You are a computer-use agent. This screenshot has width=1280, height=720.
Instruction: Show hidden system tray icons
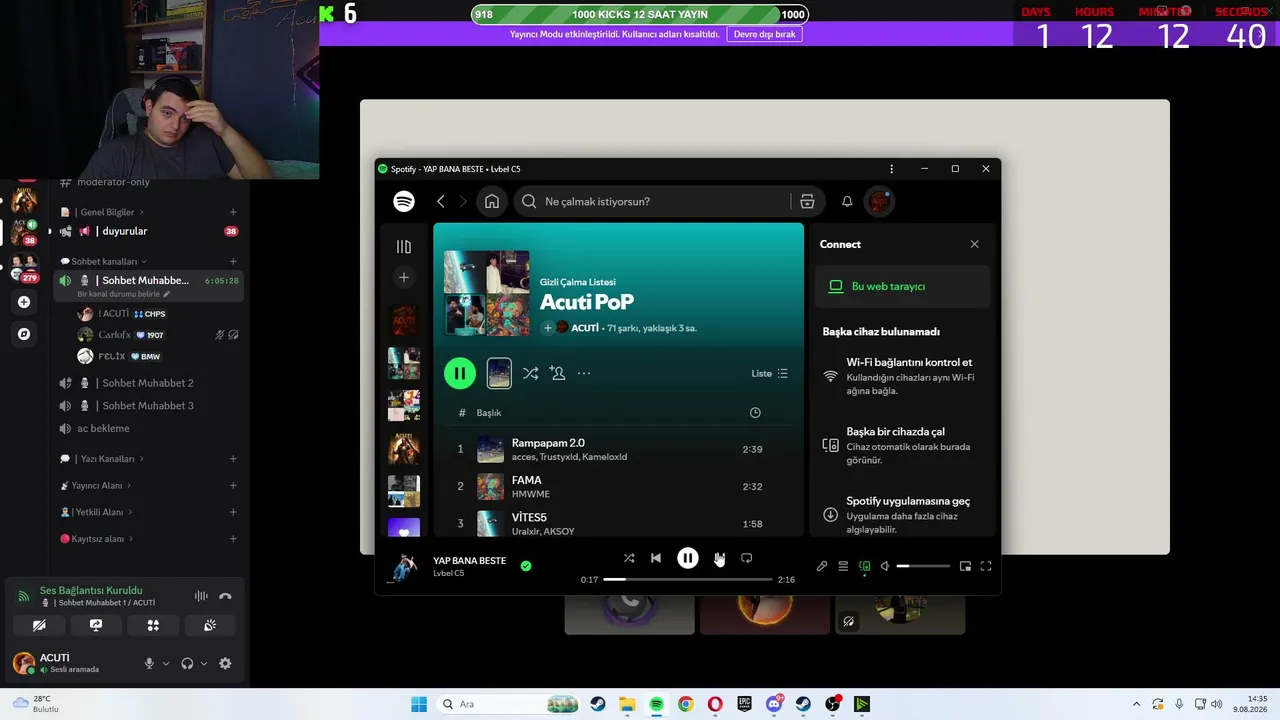click(x=1136, y=704)
